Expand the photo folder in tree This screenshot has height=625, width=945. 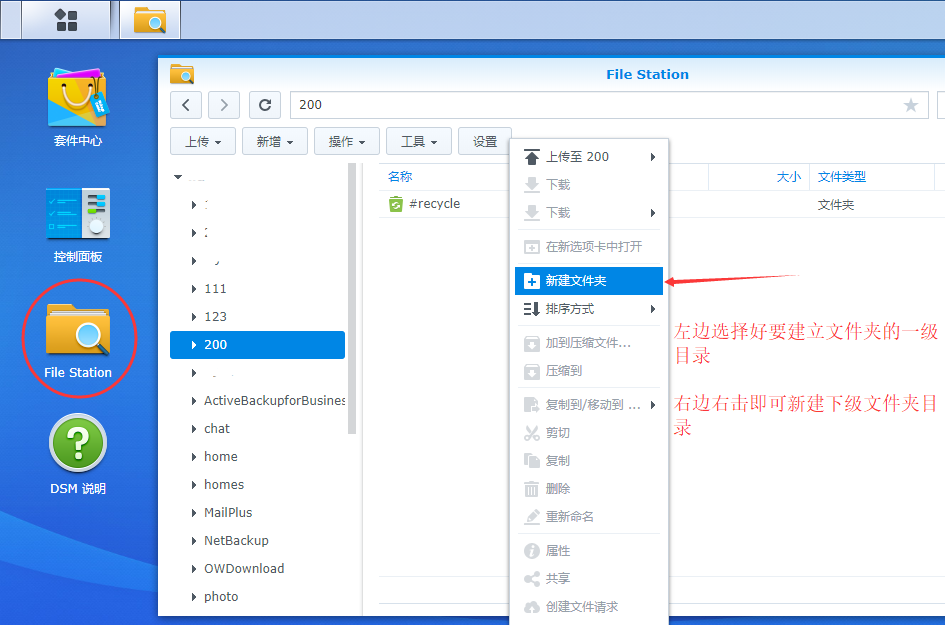[x=194, y=597]
